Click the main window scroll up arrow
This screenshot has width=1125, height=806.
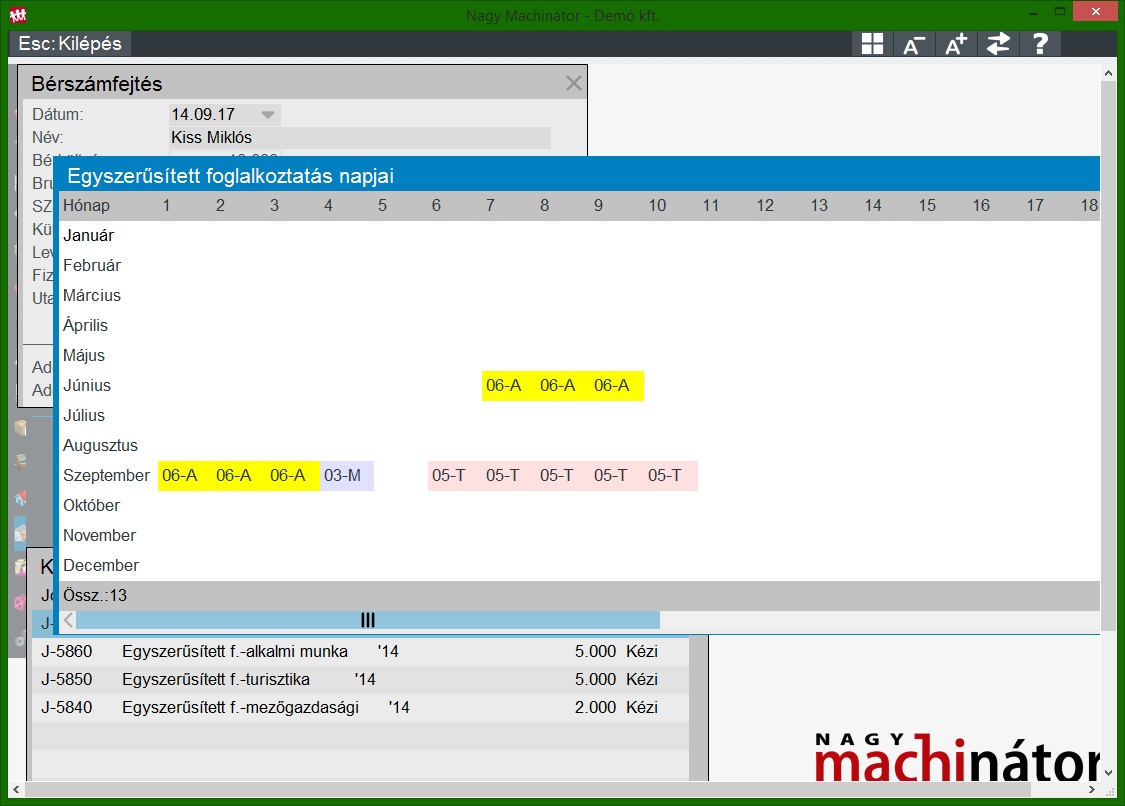1108,73
